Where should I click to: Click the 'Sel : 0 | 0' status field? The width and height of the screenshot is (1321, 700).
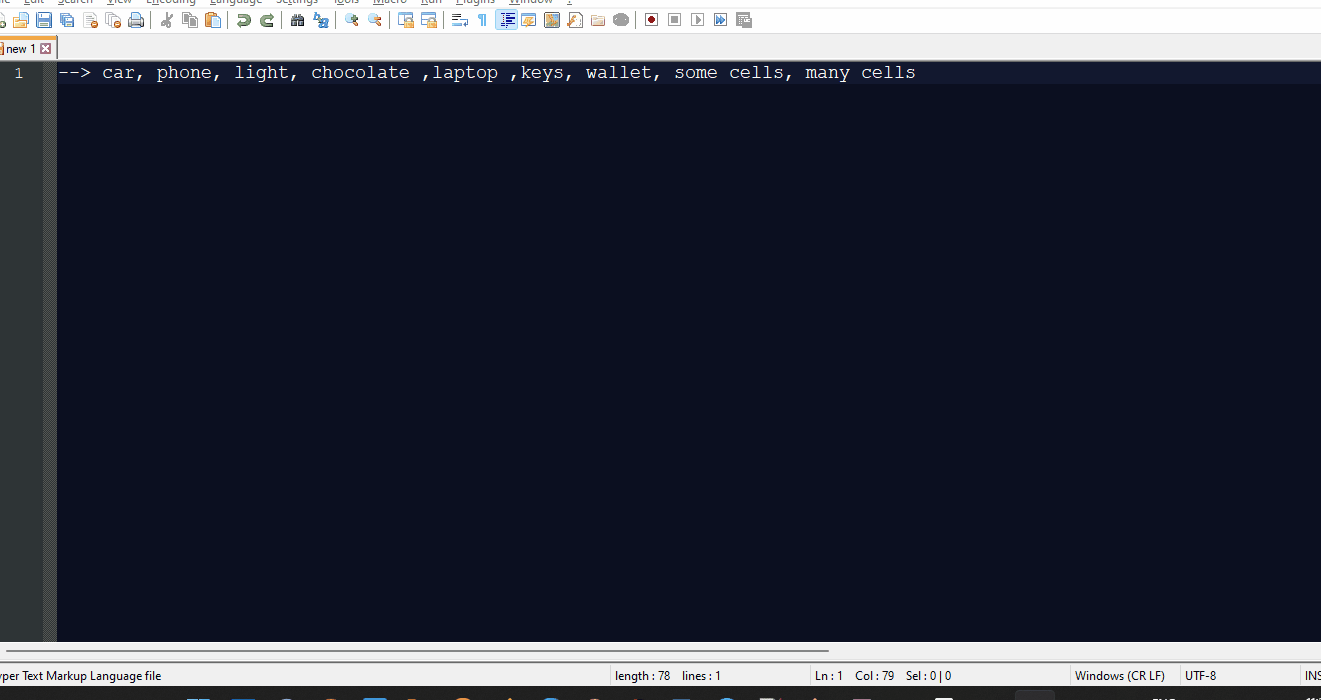(x=929, y=676)
